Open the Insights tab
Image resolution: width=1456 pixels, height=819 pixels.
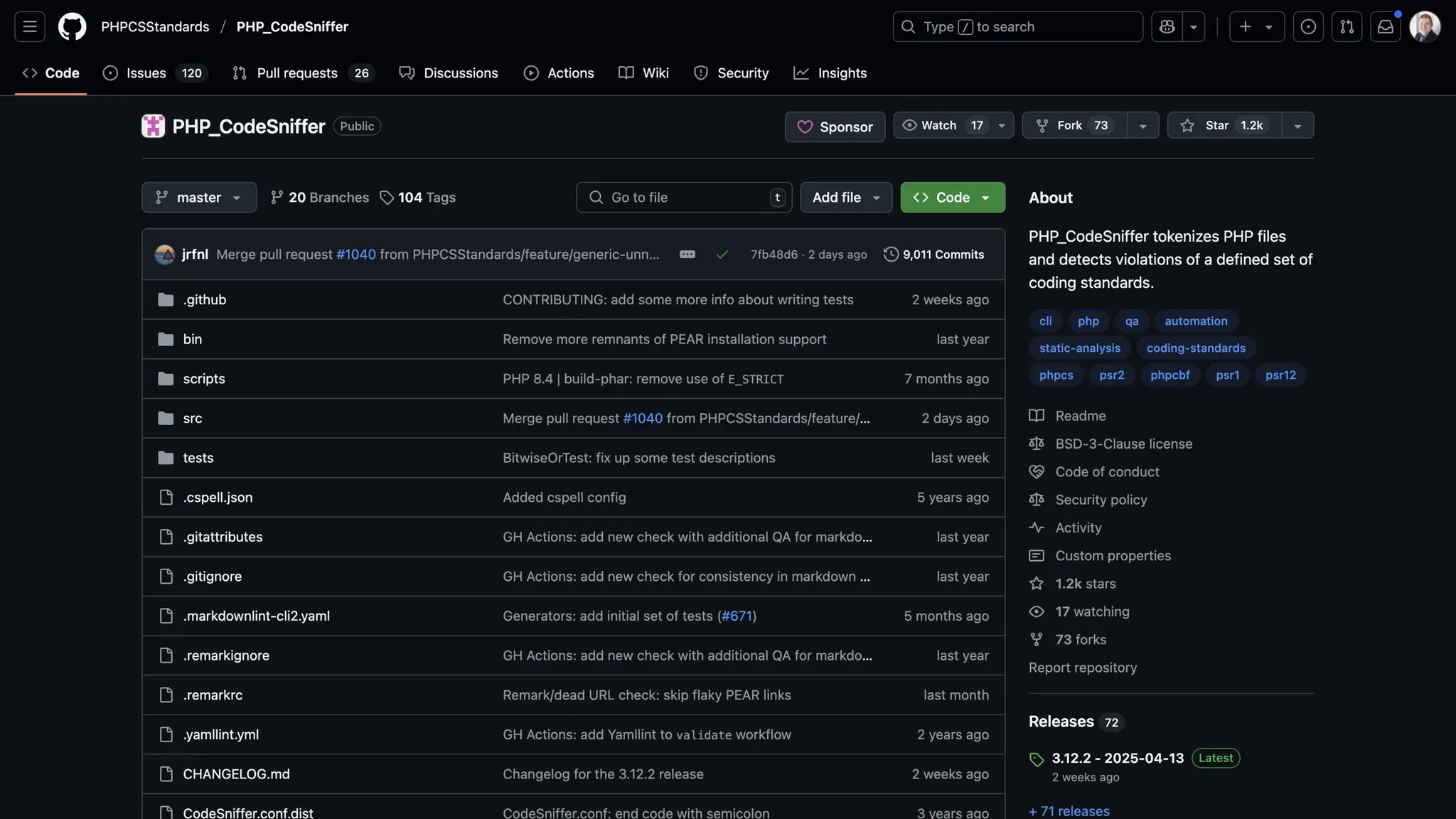pos(830,73)
